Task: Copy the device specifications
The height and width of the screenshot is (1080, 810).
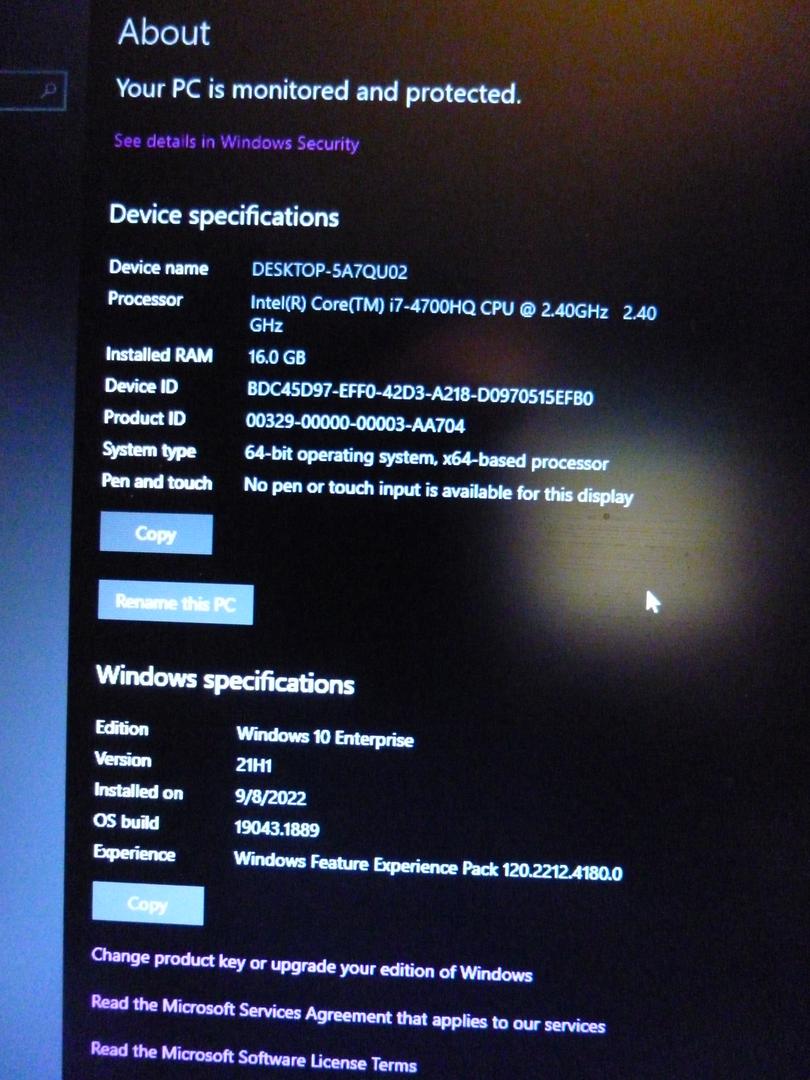Action: 156,534
